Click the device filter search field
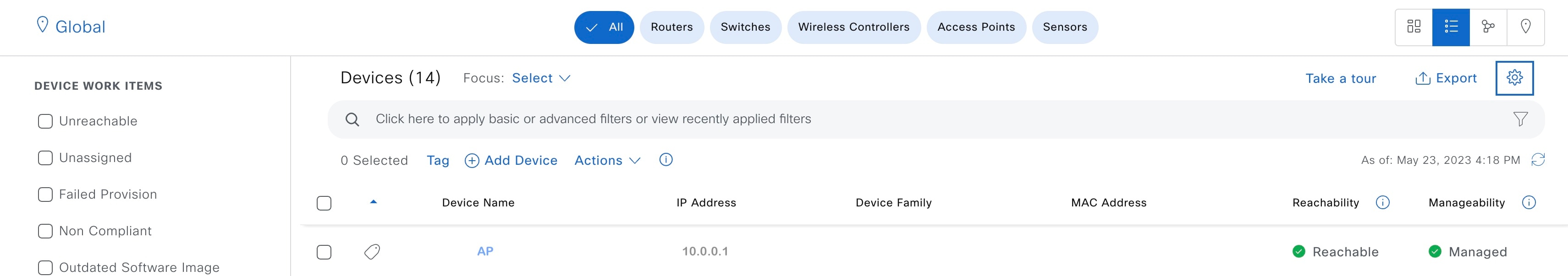1568x276 pixels. pyautogui.click(x=593, y=119)
